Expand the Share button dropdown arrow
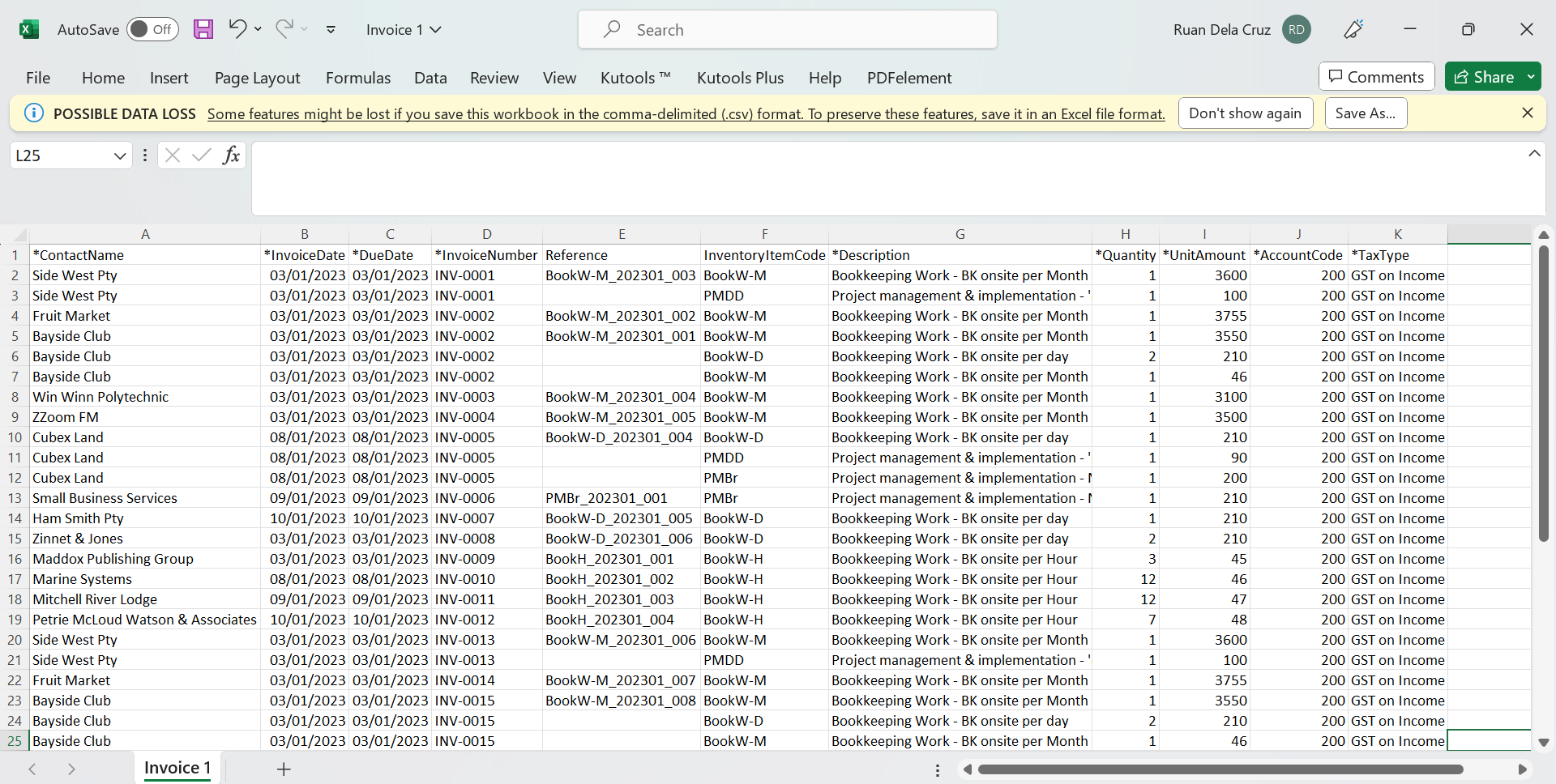 tap(1531, 77)
